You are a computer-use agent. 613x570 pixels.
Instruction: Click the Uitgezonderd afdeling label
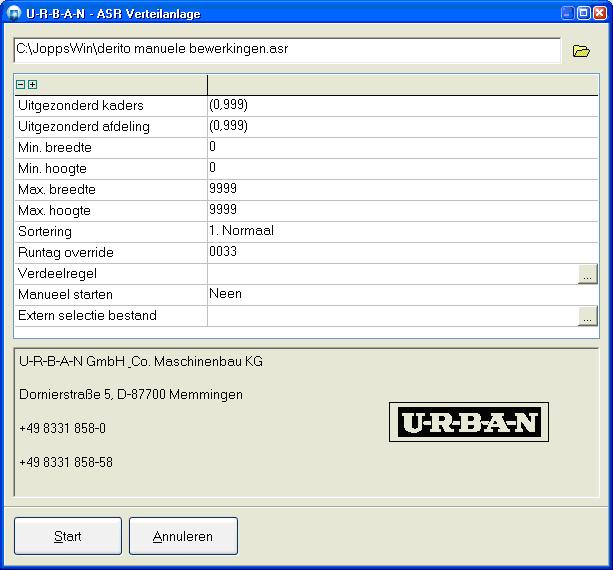pos(84,127)
